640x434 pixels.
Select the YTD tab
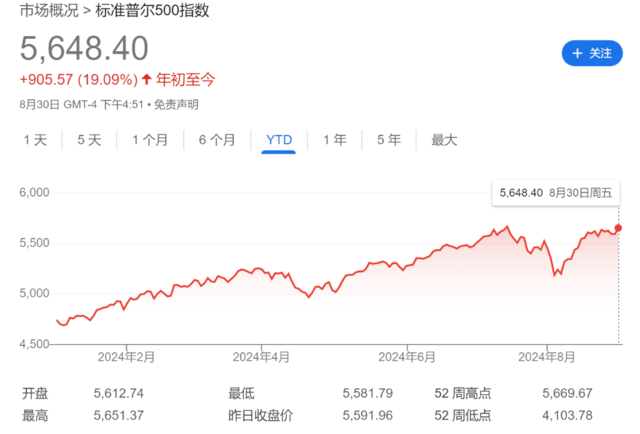pyautogui.click(x=279, y=140)
